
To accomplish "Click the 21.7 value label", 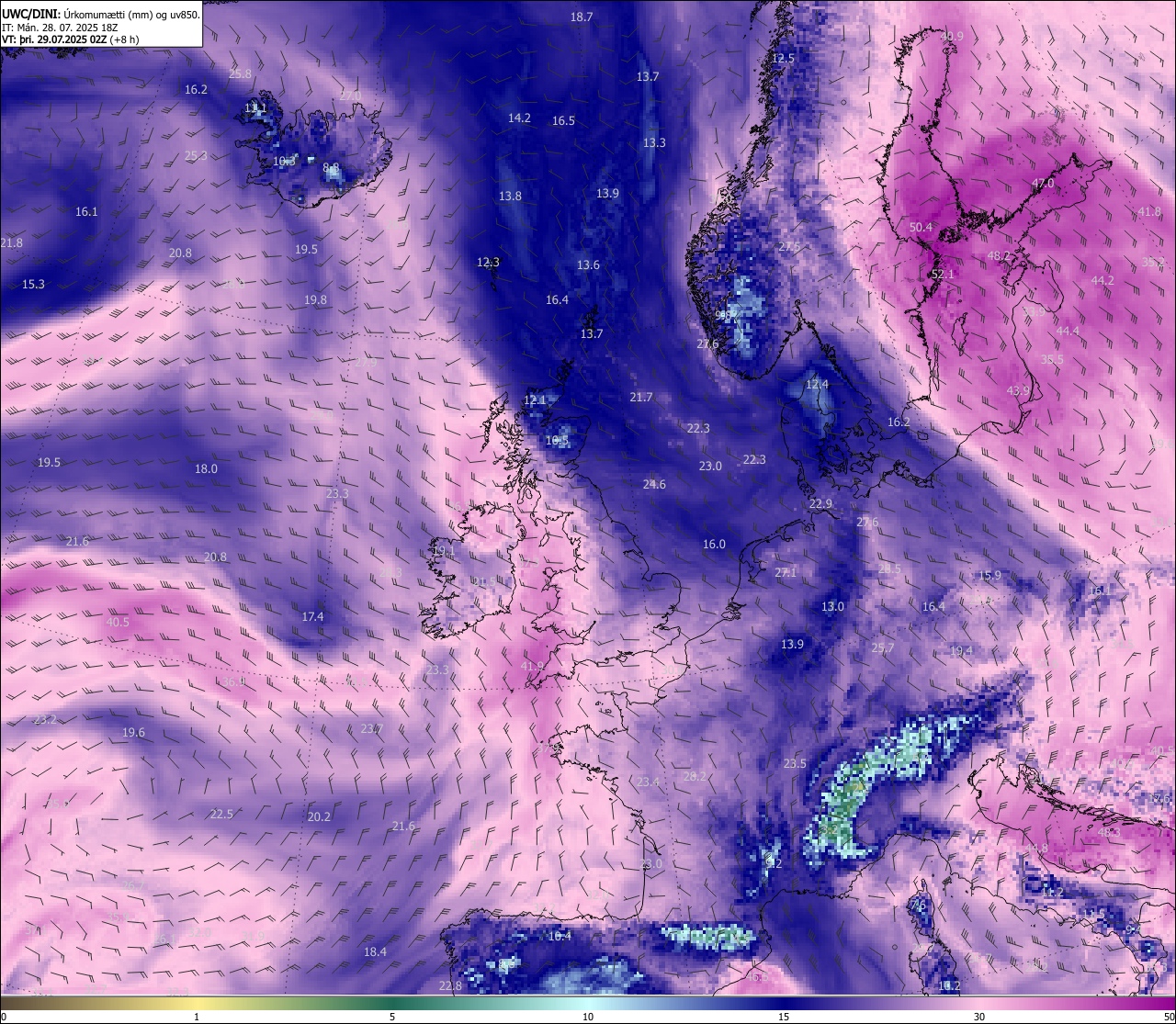I will 641,397.
